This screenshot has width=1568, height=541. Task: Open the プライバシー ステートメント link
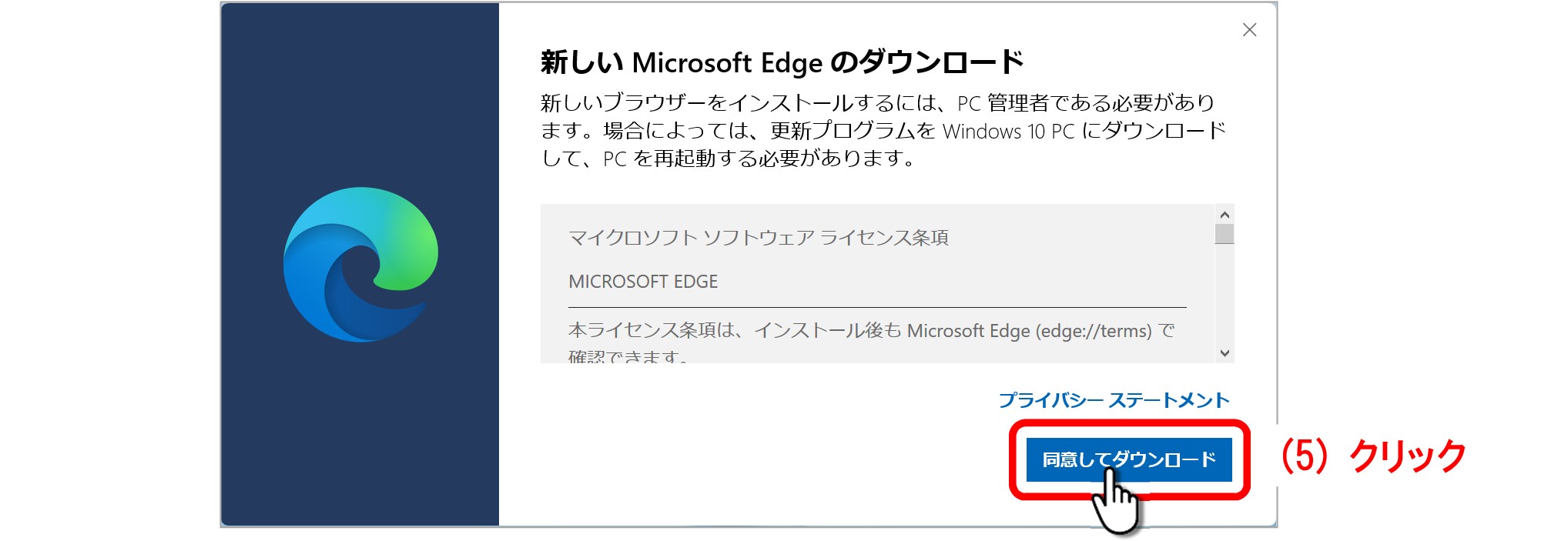tap(1114, 400)
